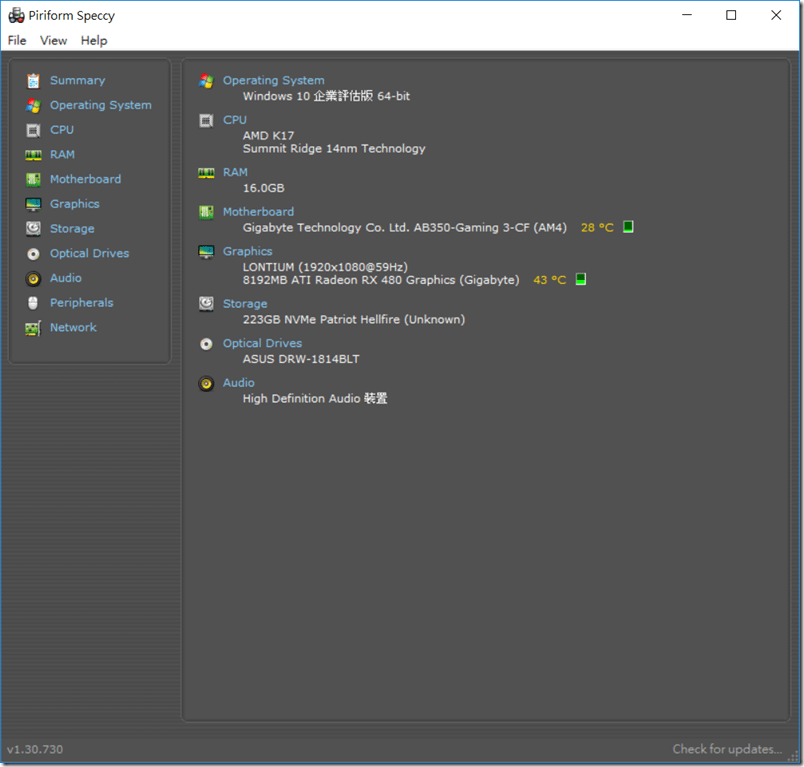The height and width of the screenshot is (767, 804).
Task: Click the Windows flag icon in summary panel
Action: tap(206, 80)
